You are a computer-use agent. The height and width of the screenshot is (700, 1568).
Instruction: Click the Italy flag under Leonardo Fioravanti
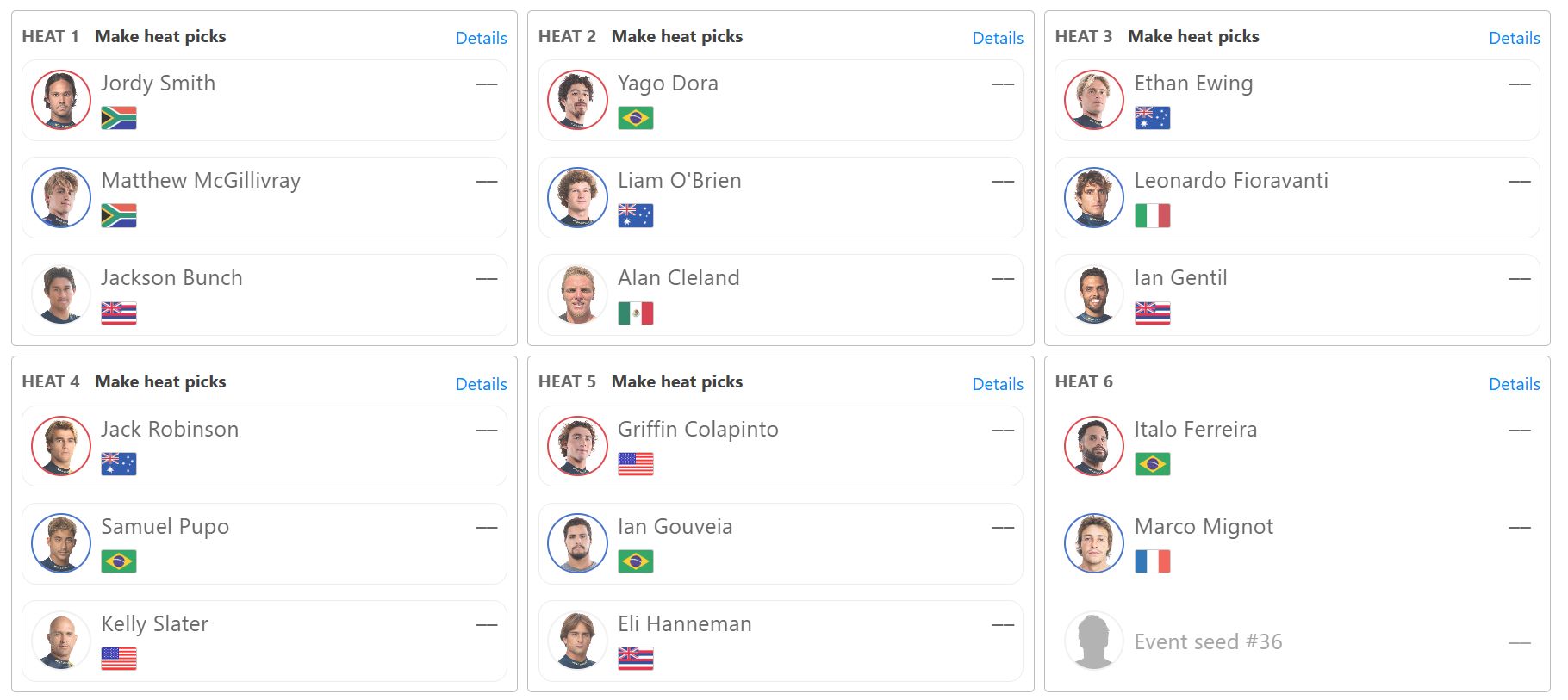(1153, 215)
